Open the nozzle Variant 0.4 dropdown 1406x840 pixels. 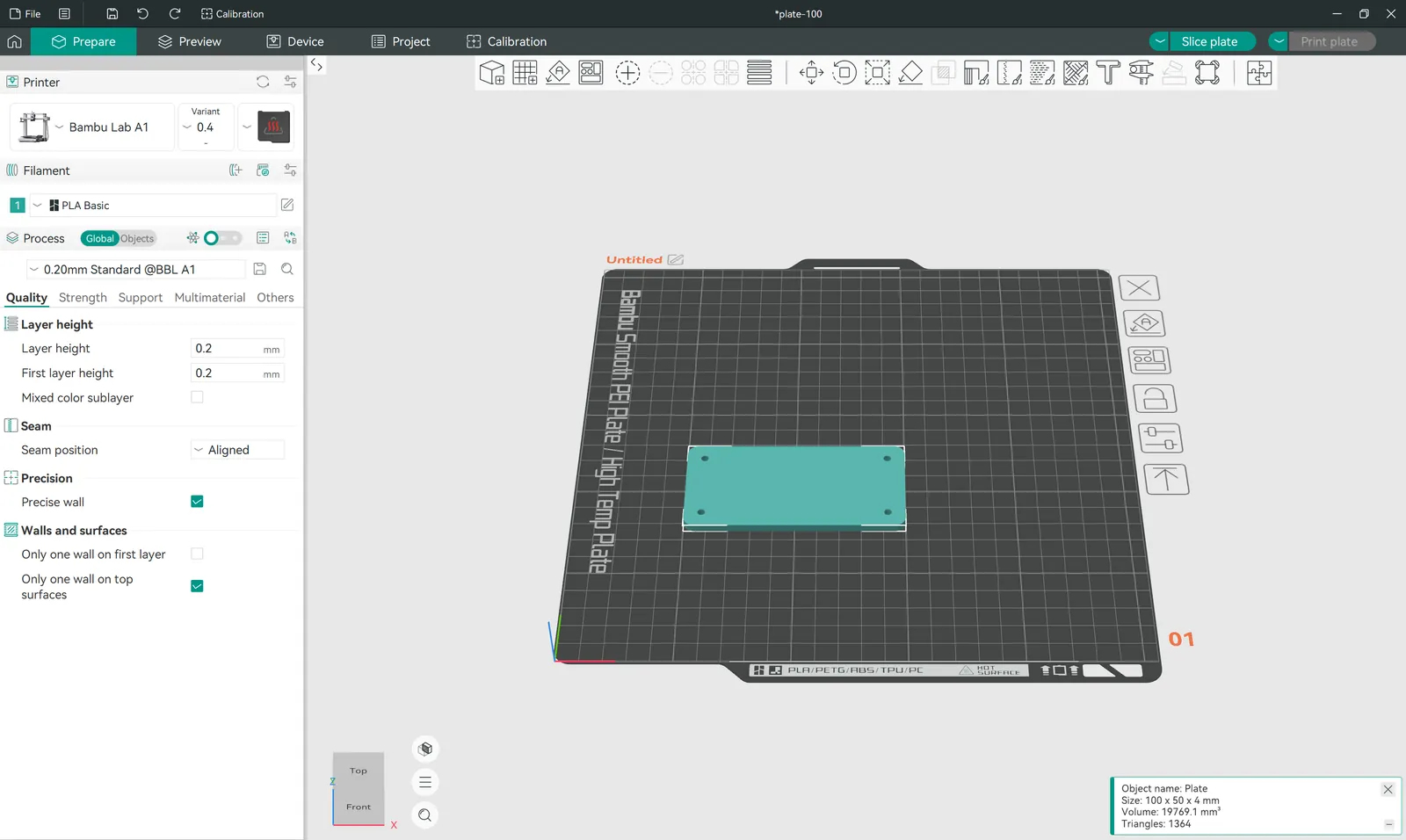[206, 127]
